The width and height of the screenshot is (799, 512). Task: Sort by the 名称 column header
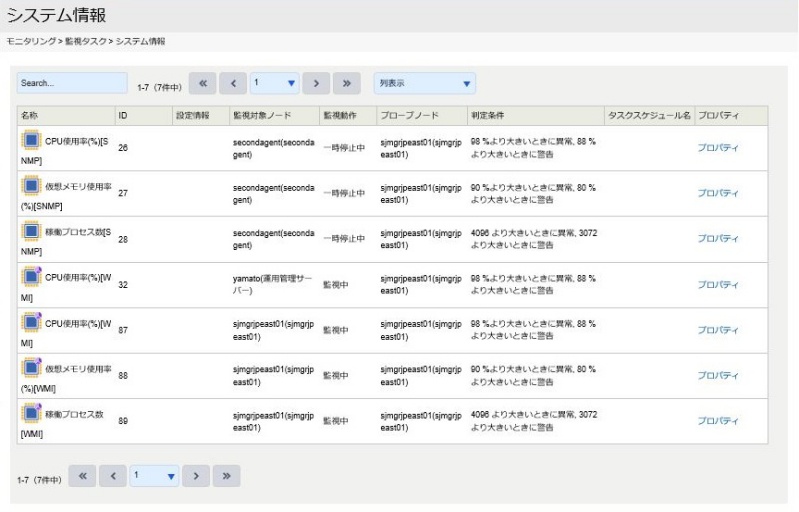(x=66, y=116)
